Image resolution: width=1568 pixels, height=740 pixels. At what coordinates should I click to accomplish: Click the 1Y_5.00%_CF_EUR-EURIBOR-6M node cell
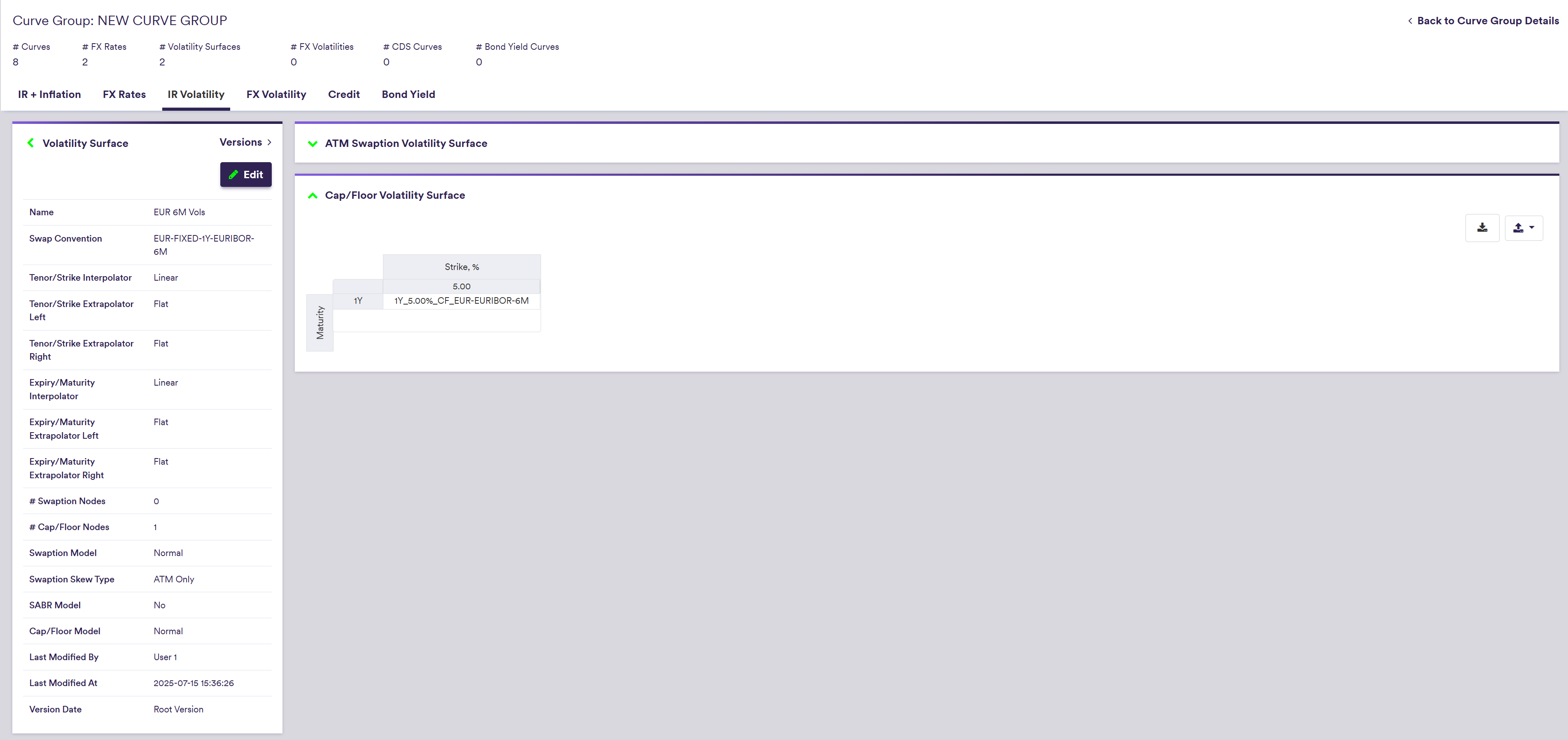coord(462,300)
